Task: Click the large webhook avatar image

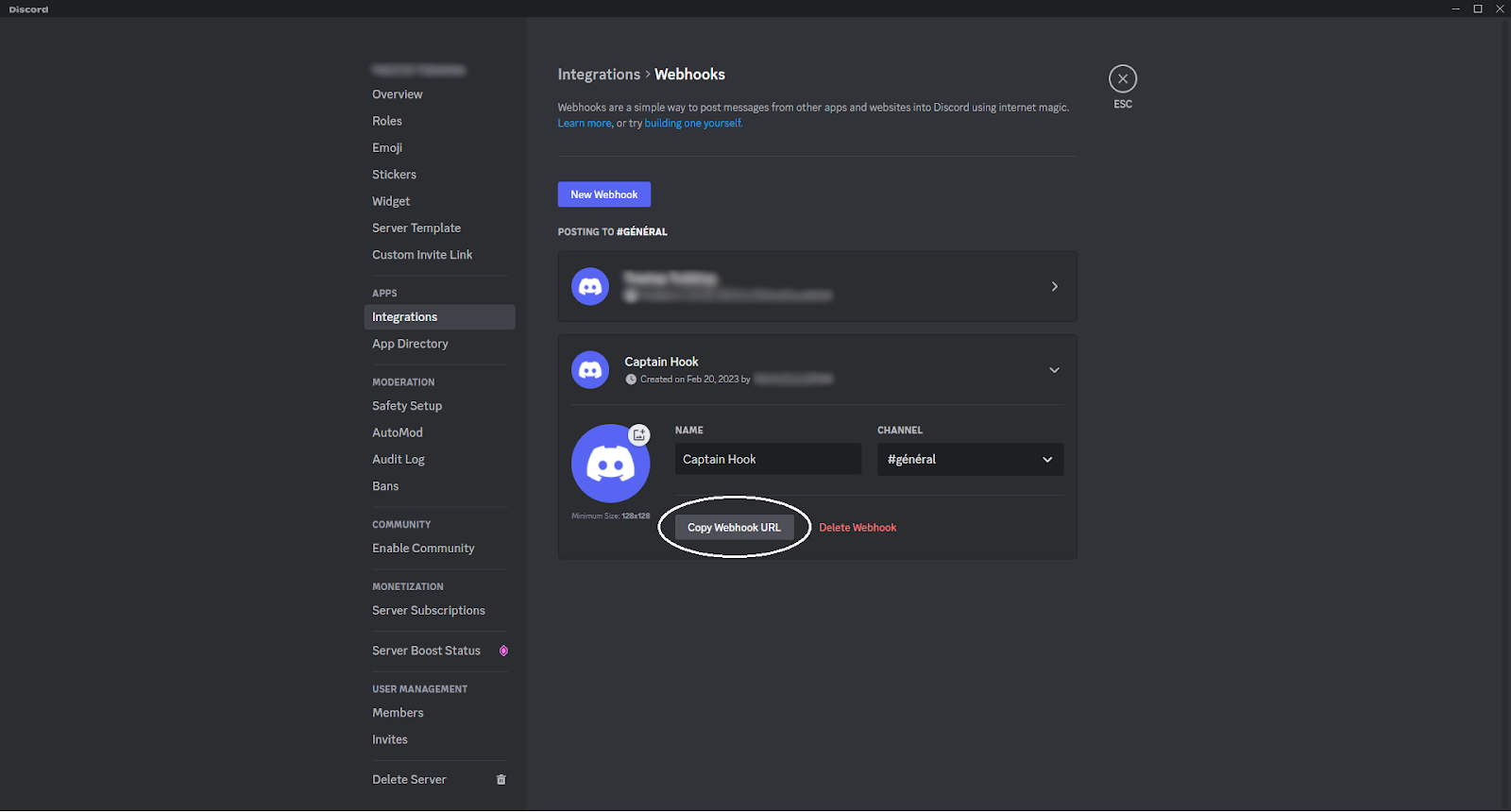Action: tap(609, 465)
